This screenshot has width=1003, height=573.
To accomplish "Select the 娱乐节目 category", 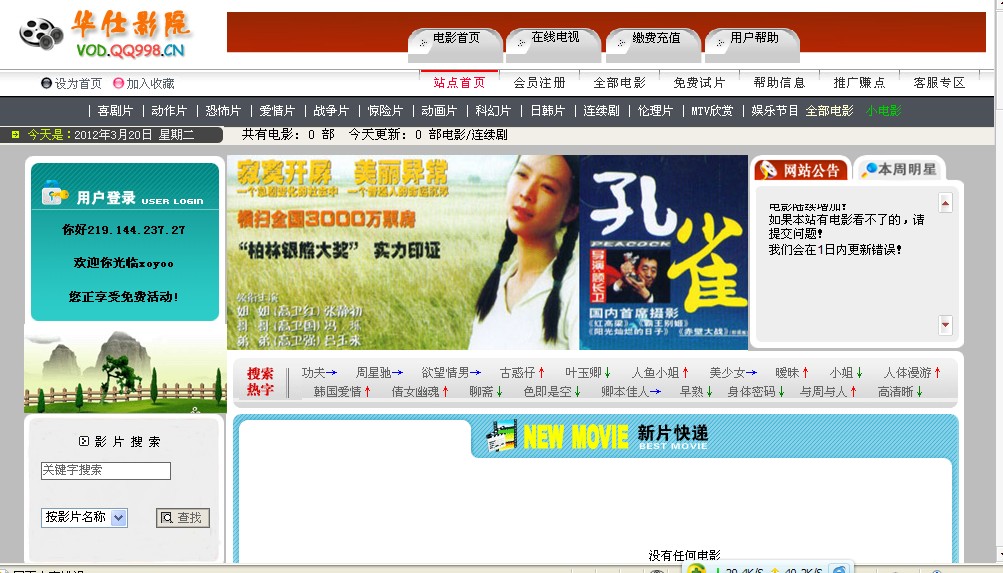I will click(x=775, y=111).
